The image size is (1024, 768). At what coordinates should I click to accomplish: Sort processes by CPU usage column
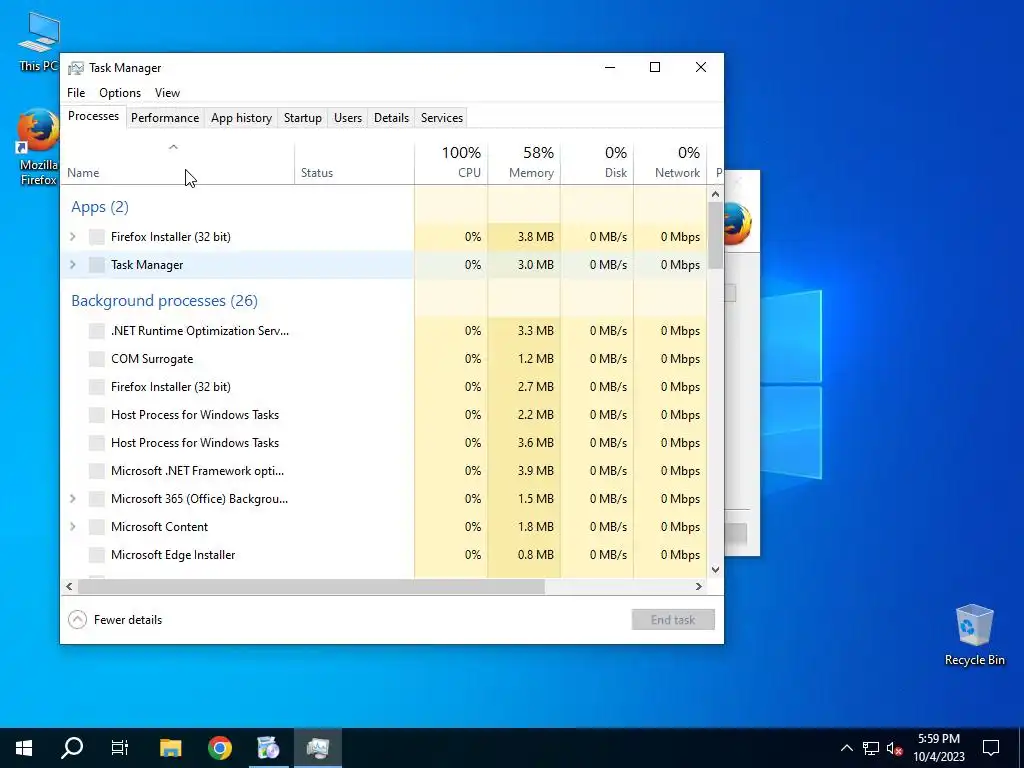click(x=451, y=163)
